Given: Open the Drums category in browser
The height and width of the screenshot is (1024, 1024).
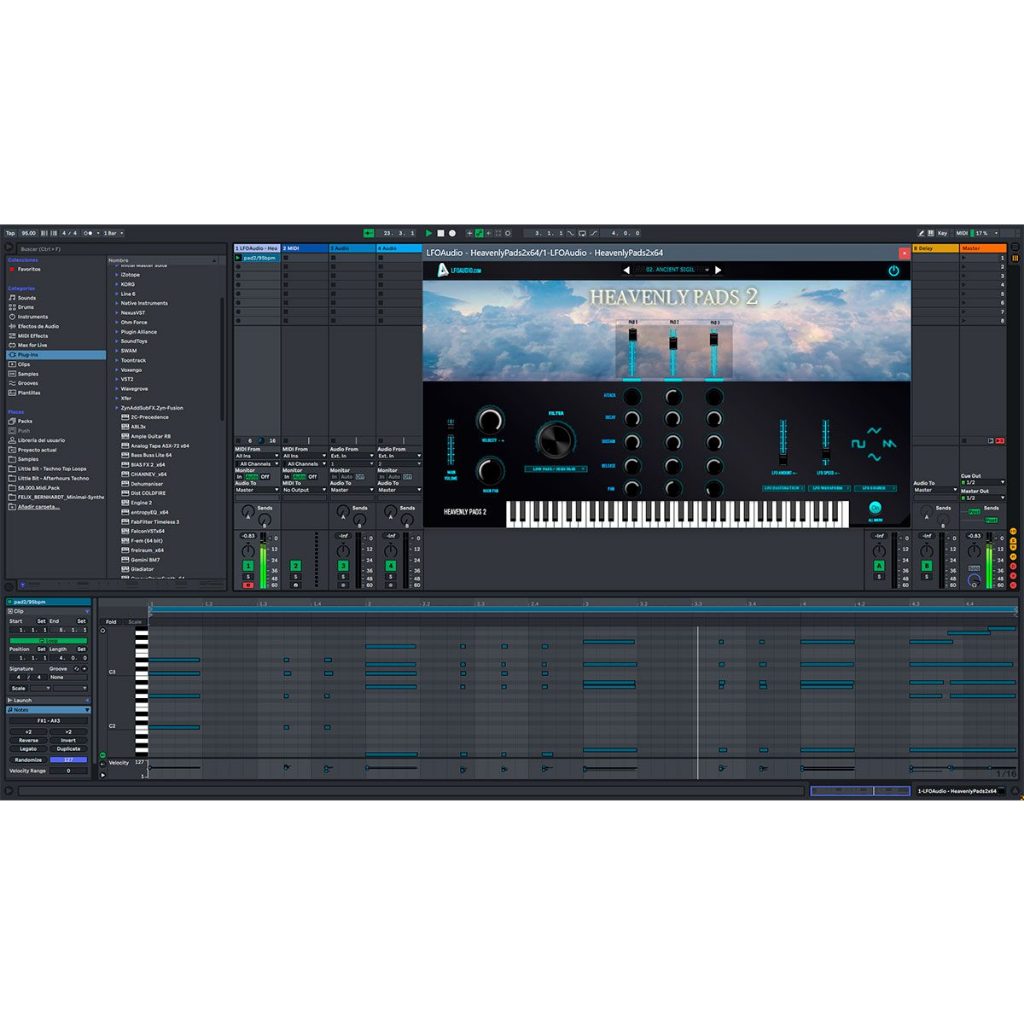Looking at the screenshot, I should (25, 307).
